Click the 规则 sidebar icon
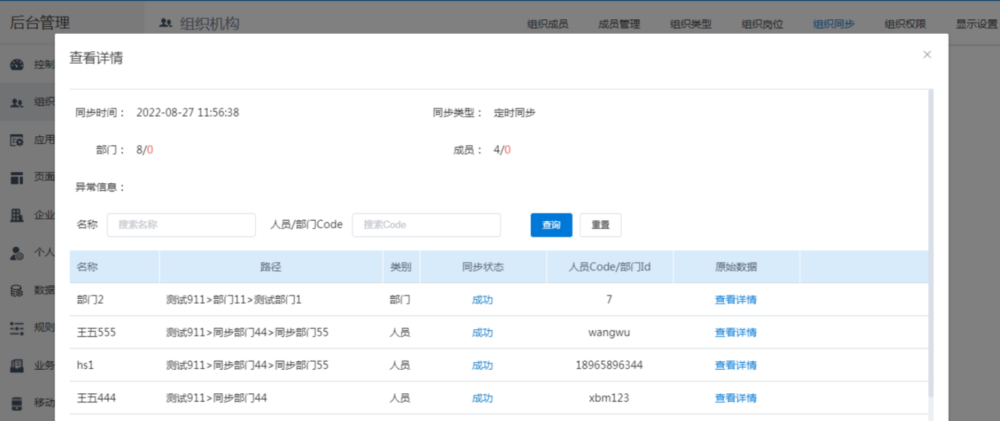Screen dimensions: 1000x421 (17, 328)
